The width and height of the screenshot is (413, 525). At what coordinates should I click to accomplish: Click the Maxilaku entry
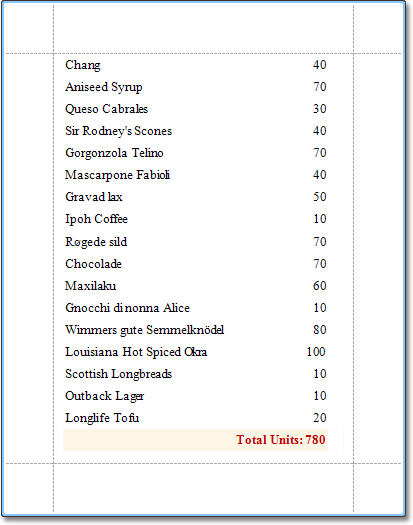[x=90, y=286]
